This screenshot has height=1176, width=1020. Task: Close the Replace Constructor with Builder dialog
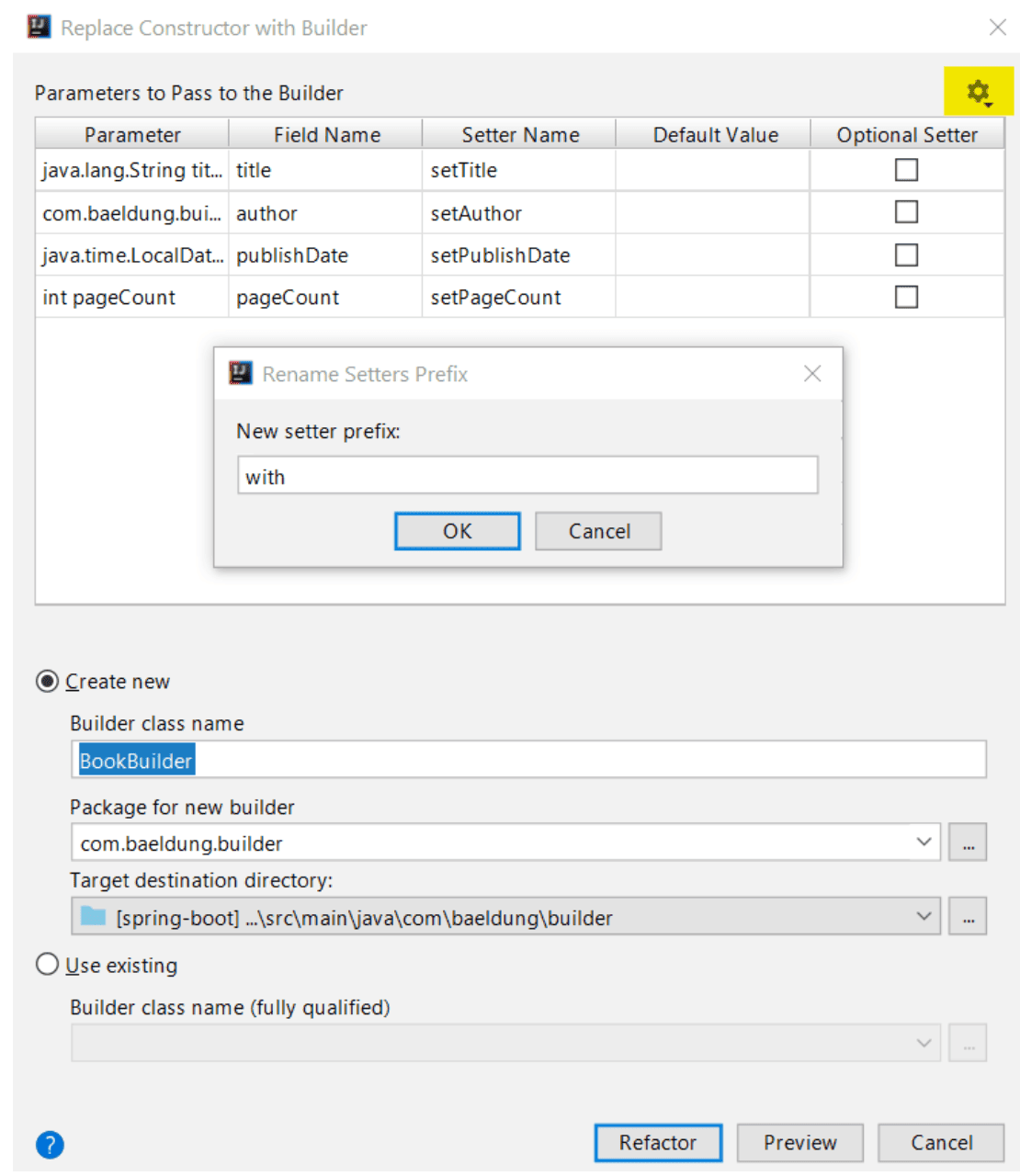[x=998, y=28]
